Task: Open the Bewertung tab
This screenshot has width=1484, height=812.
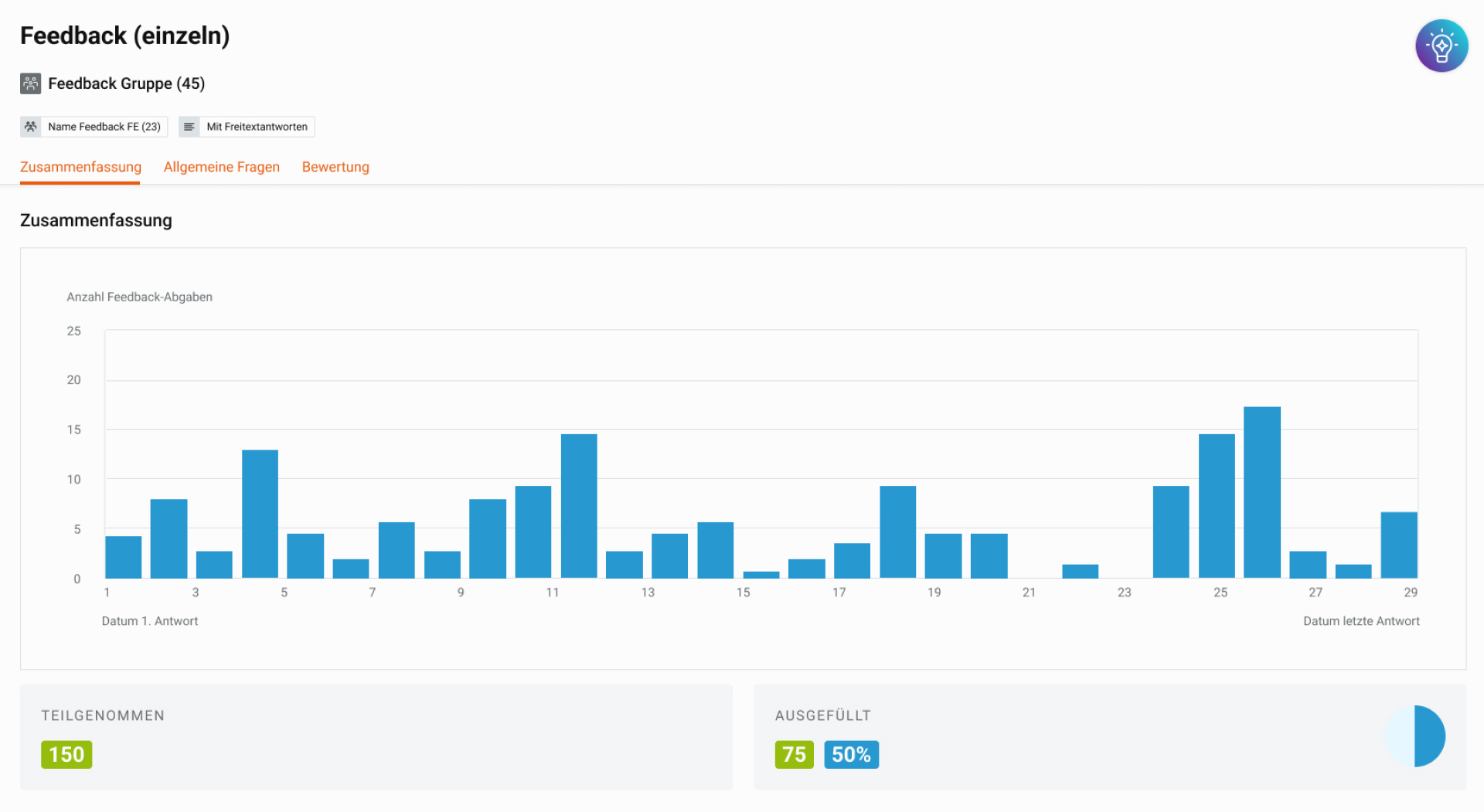Action: (335, 167)
